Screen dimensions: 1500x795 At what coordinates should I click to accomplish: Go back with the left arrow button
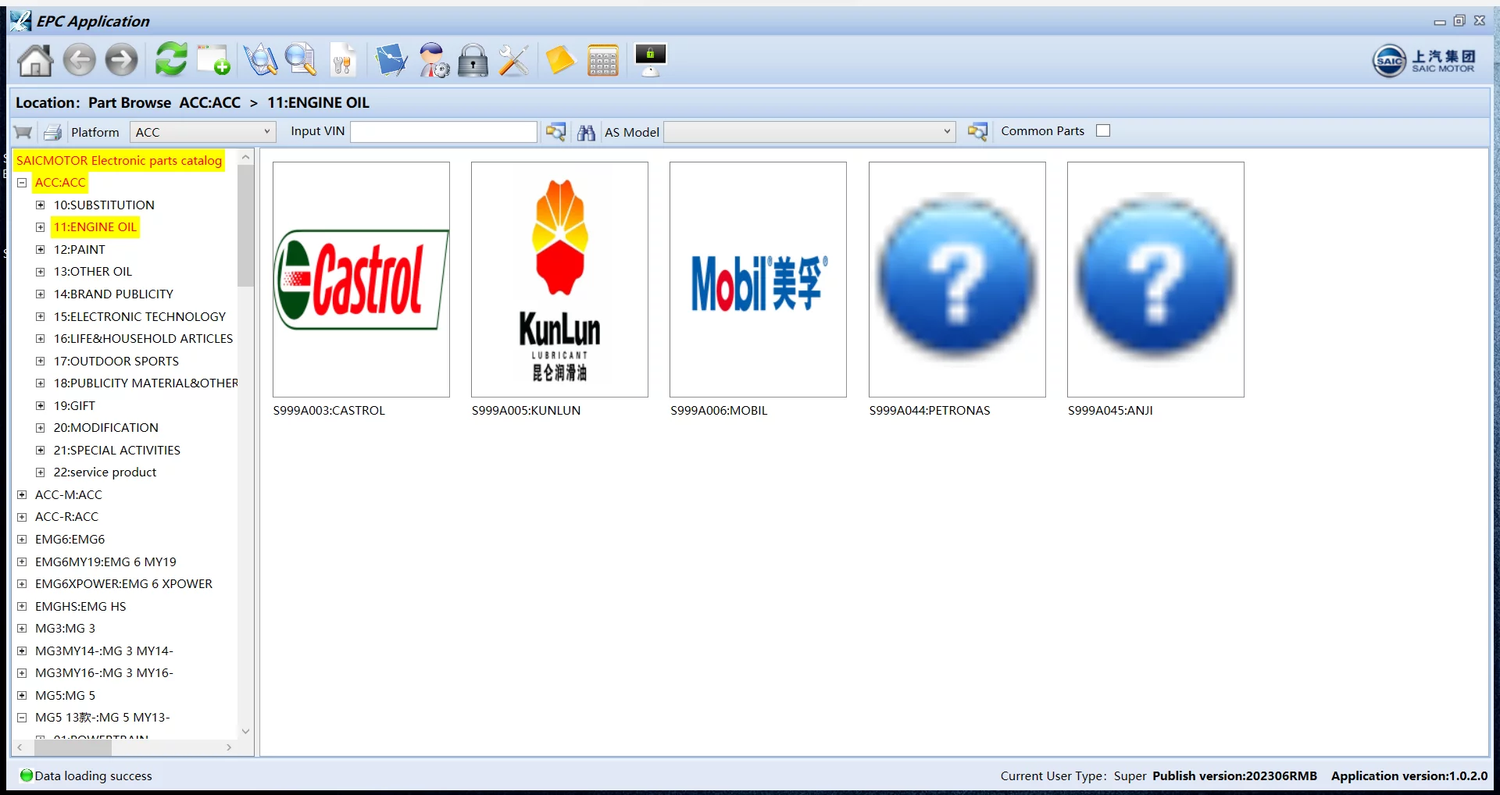coord(79,60)
